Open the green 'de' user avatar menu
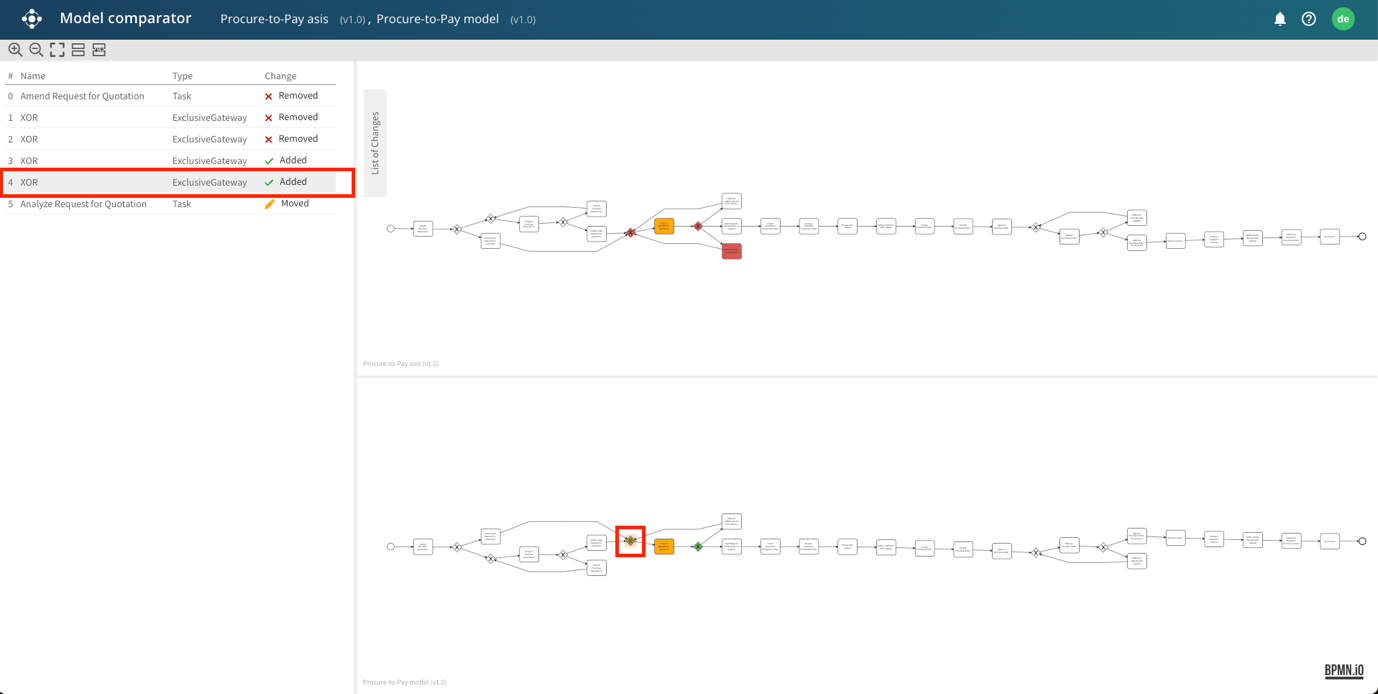 coord(1343,19)
